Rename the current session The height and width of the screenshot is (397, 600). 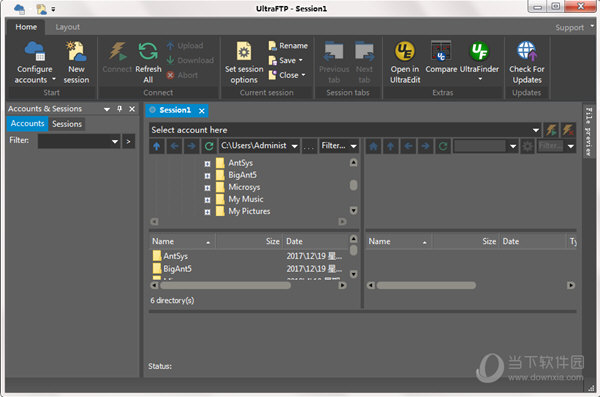pyautogui.click(x=288, y=46)
